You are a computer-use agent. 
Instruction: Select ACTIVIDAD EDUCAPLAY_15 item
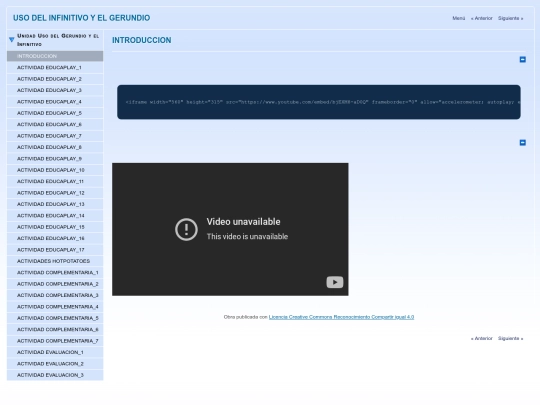point(55,227)
